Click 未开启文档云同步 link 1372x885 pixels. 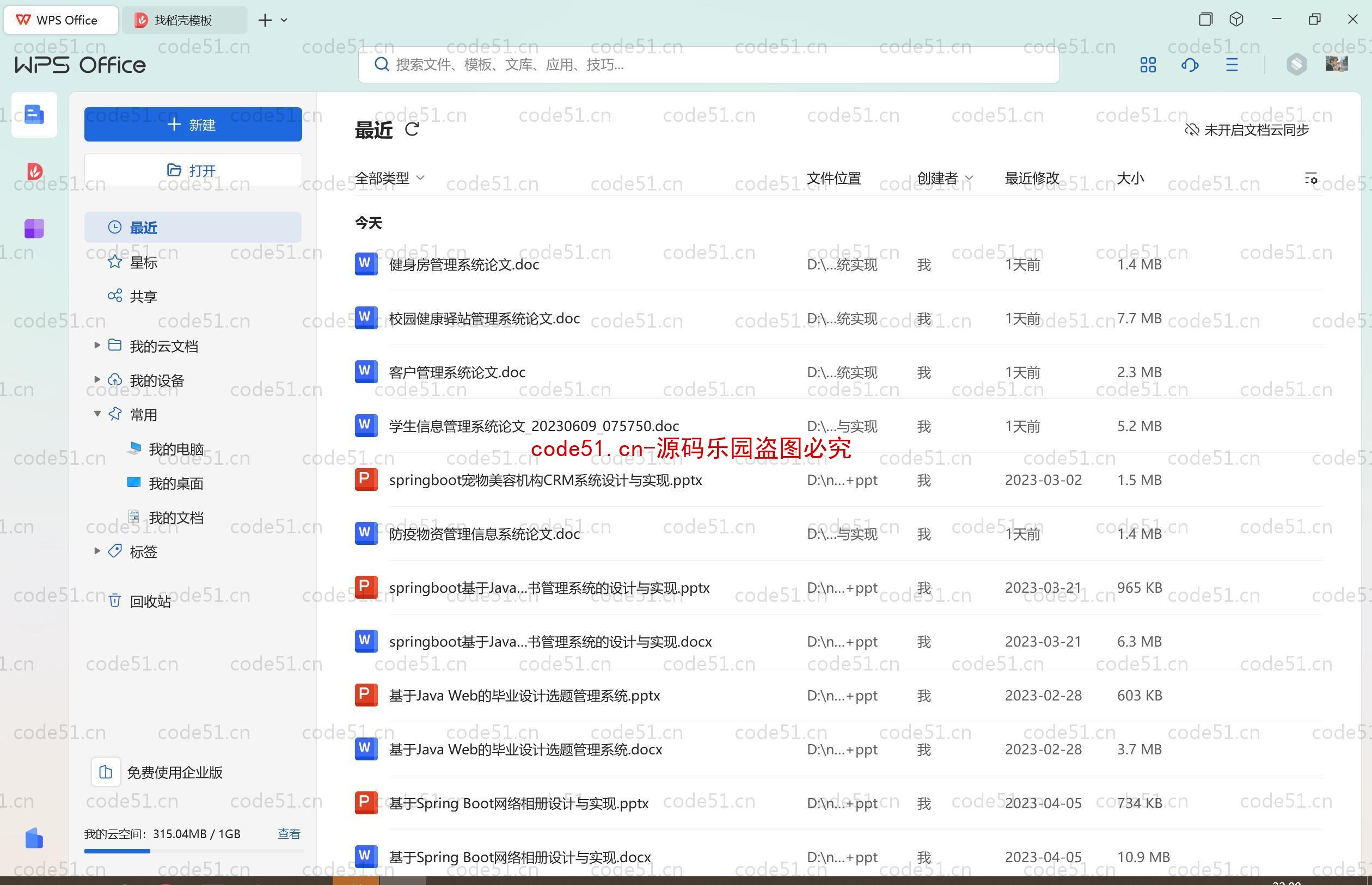(1247, 130)
